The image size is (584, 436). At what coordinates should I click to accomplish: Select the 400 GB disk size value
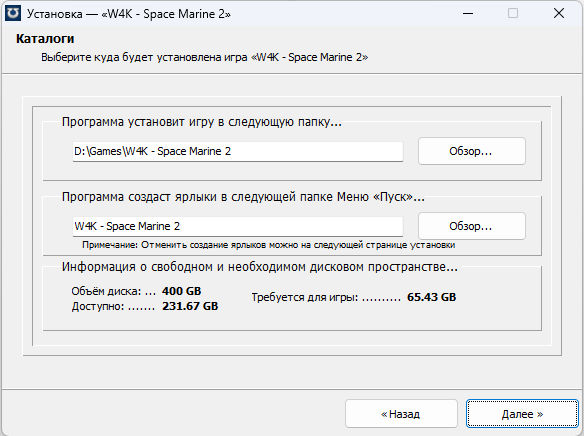[x=181, y=291]
